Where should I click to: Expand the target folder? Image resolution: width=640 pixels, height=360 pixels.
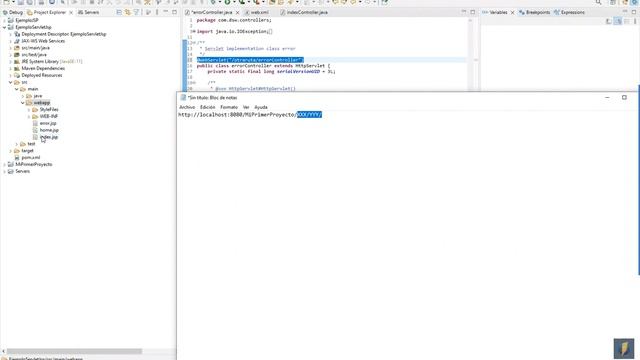11,151
